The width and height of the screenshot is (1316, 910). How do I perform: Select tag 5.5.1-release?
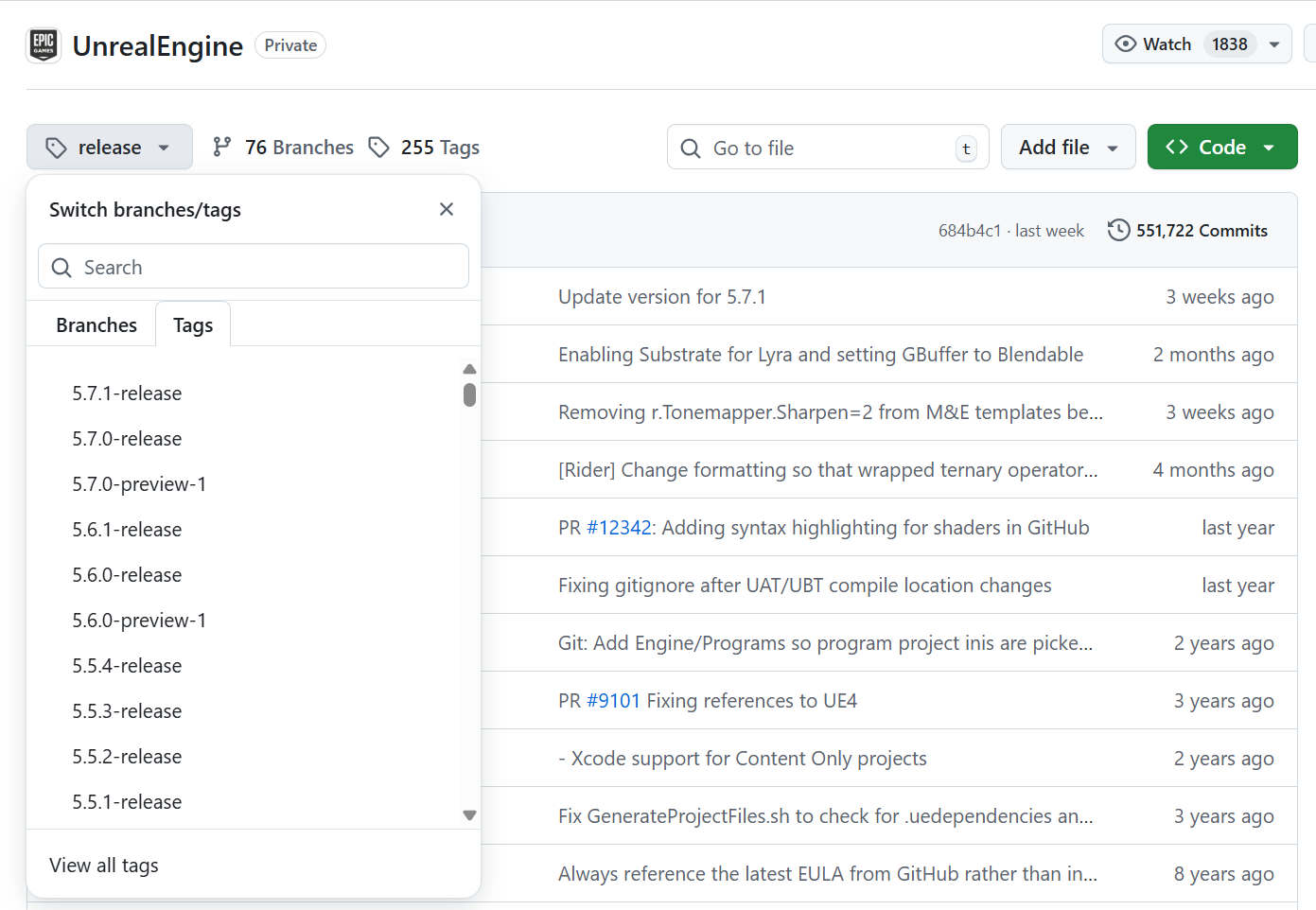[127, 802]
